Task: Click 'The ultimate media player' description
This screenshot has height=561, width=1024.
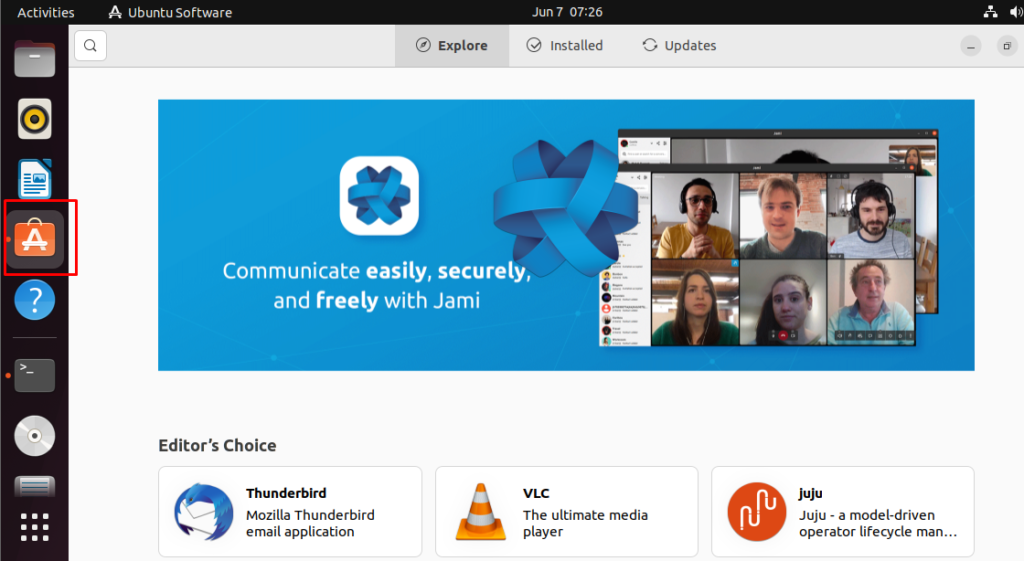Action: (585, 523)
